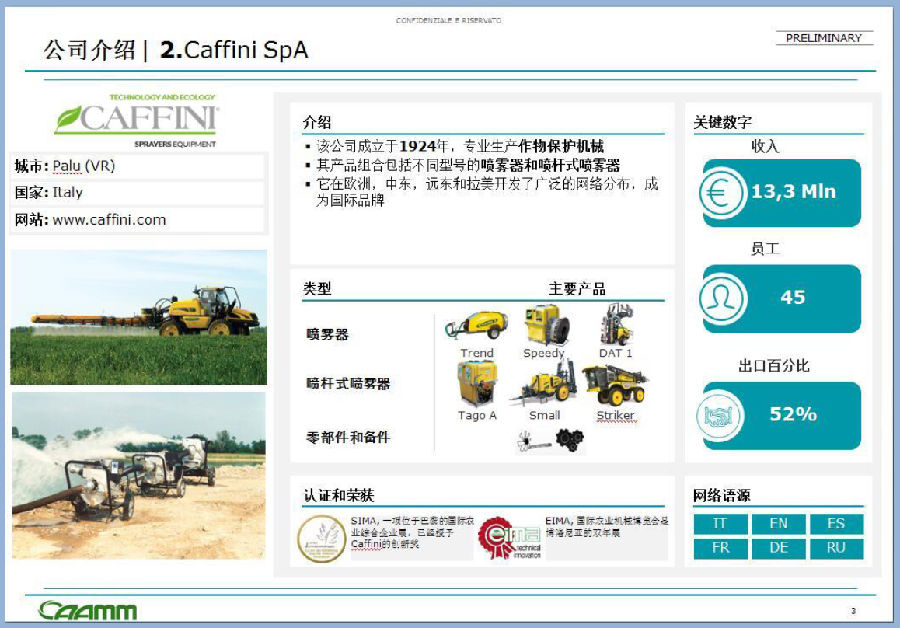The height and width of the screenshot is (628, 900).
Task: Click the city value 'Palu (VR)'
Action: (x=84, y=166)
